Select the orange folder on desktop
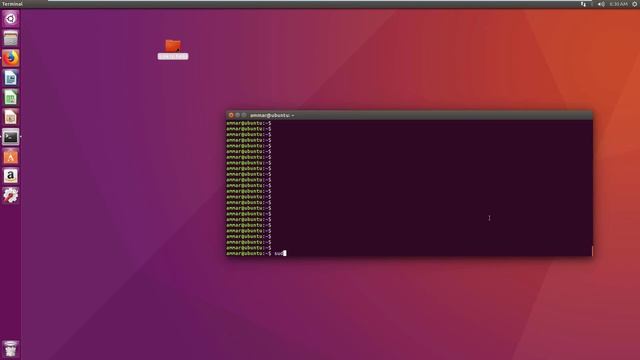 (173, 49)
